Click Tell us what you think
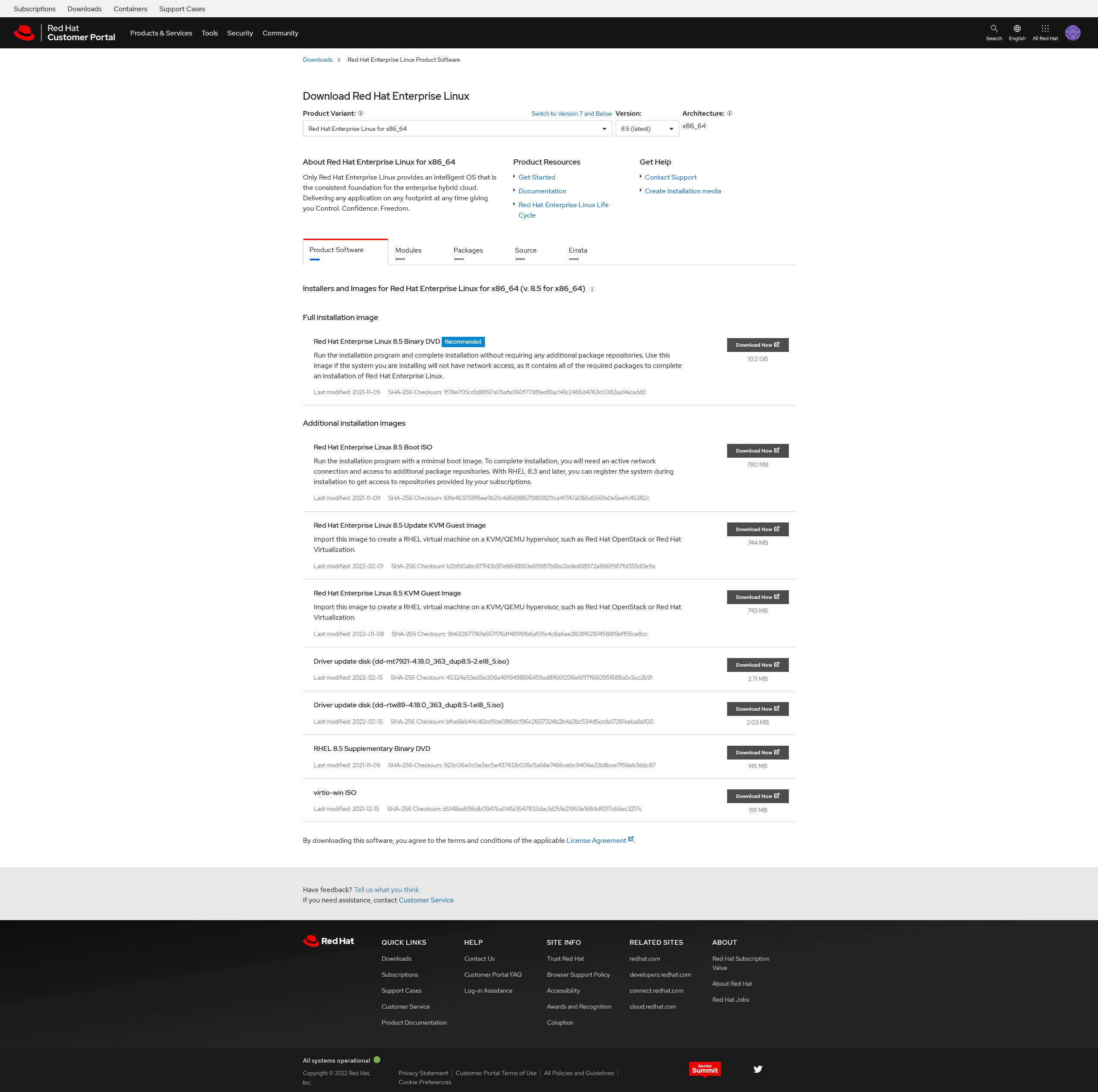This screenshot has width=1098, height=1092. (x=386, y=889)
